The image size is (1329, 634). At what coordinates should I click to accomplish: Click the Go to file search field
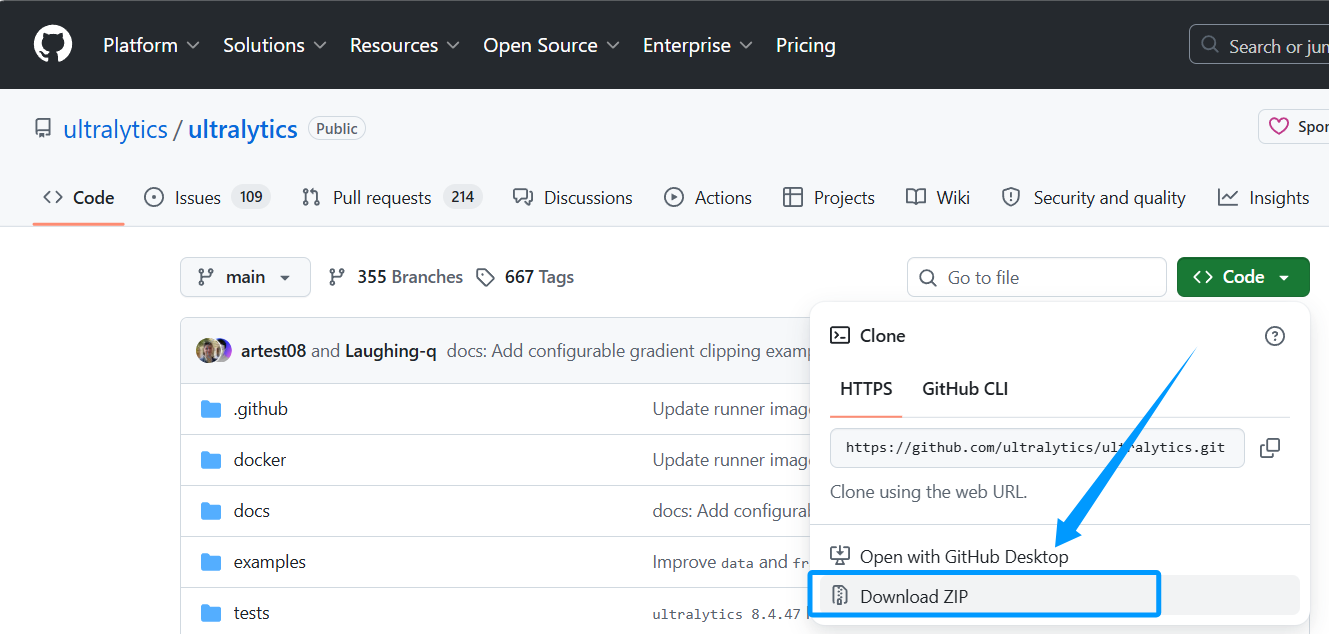point(1036,277)
